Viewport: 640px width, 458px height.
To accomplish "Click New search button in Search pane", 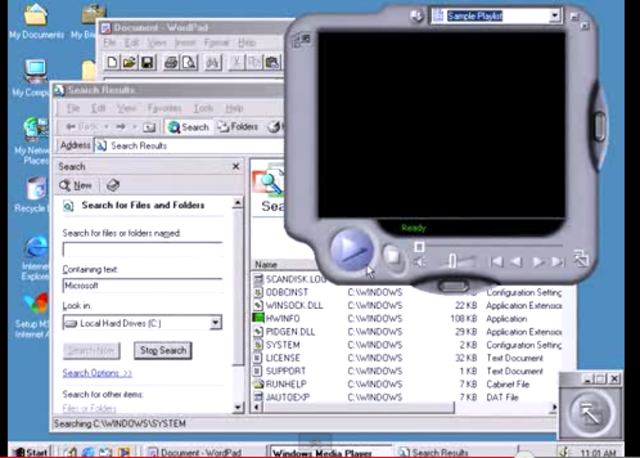I will [76, 185].
